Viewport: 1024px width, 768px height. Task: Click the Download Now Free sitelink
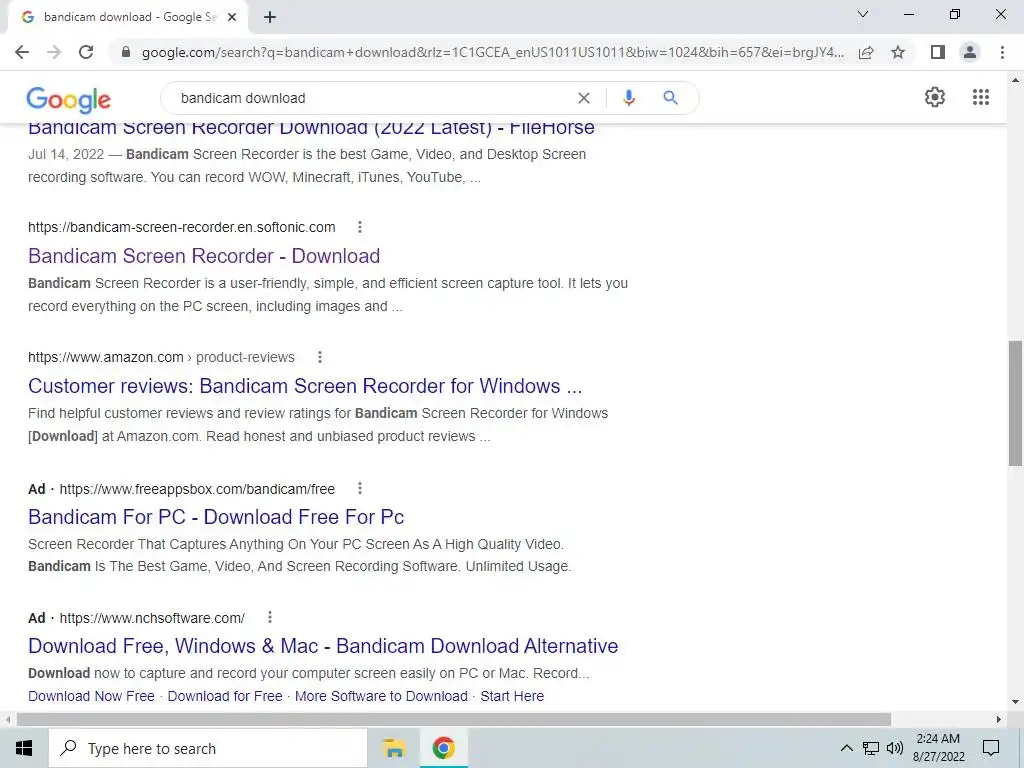click(91, 696)
